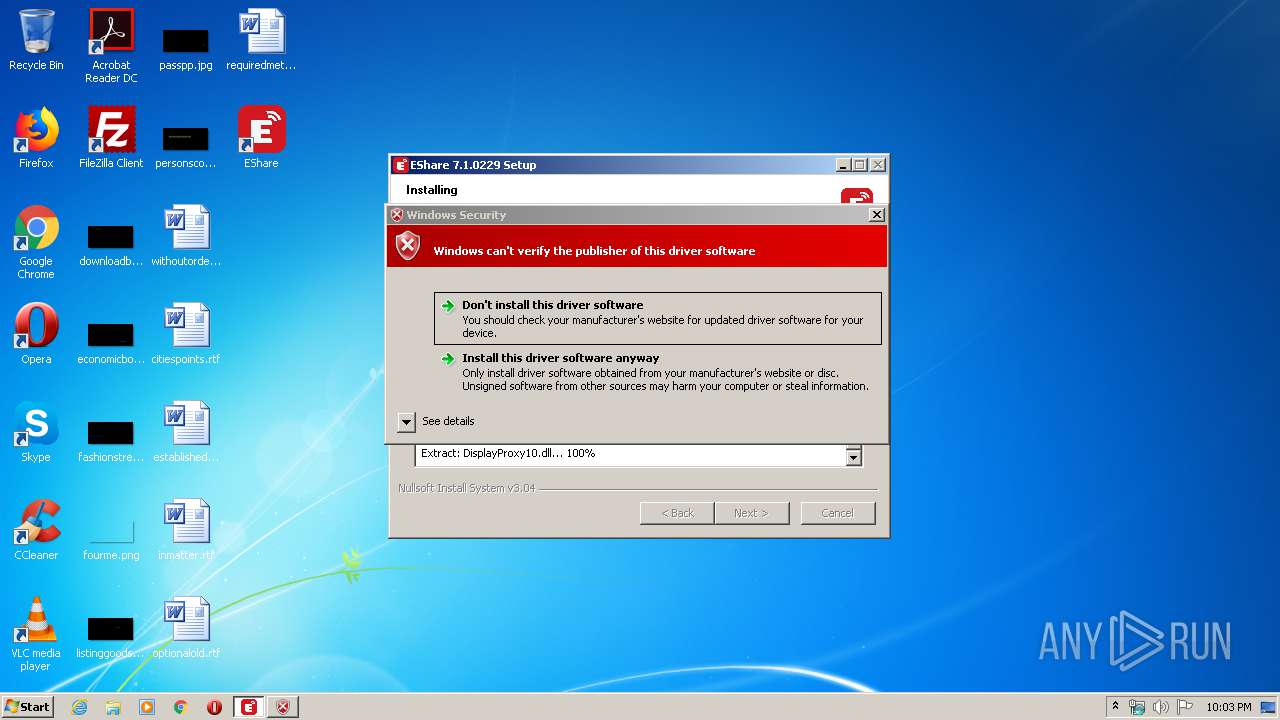Close the Windows Security dialog

click(x=877, y=215)
